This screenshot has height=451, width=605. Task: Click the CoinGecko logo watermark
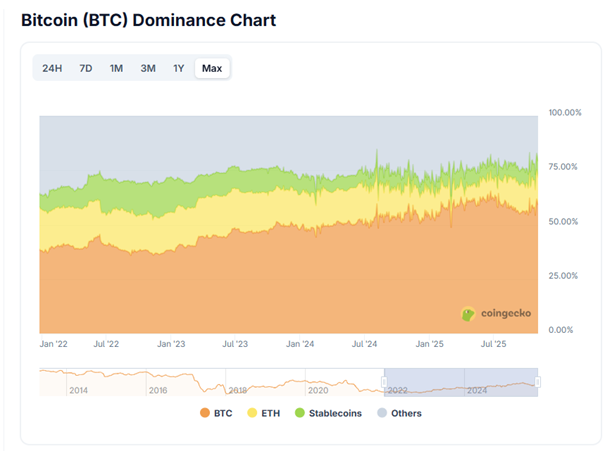(x=496, y=313)
